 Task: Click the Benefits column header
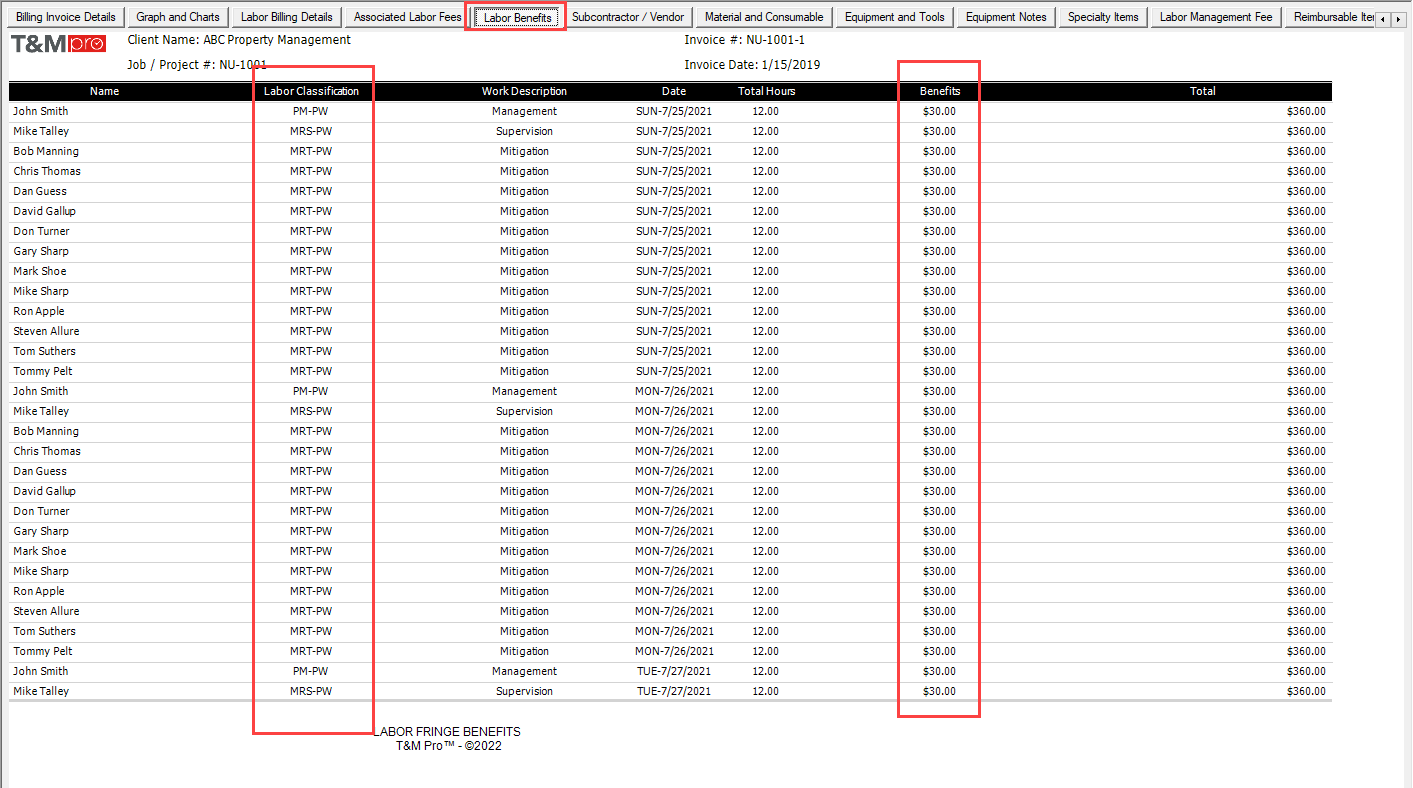(939, 91)
